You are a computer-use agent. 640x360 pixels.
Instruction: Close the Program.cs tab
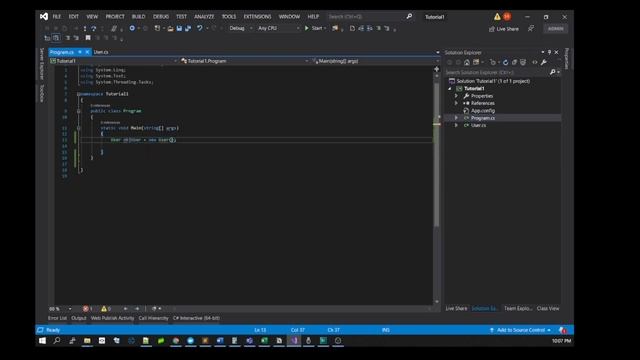87,52
